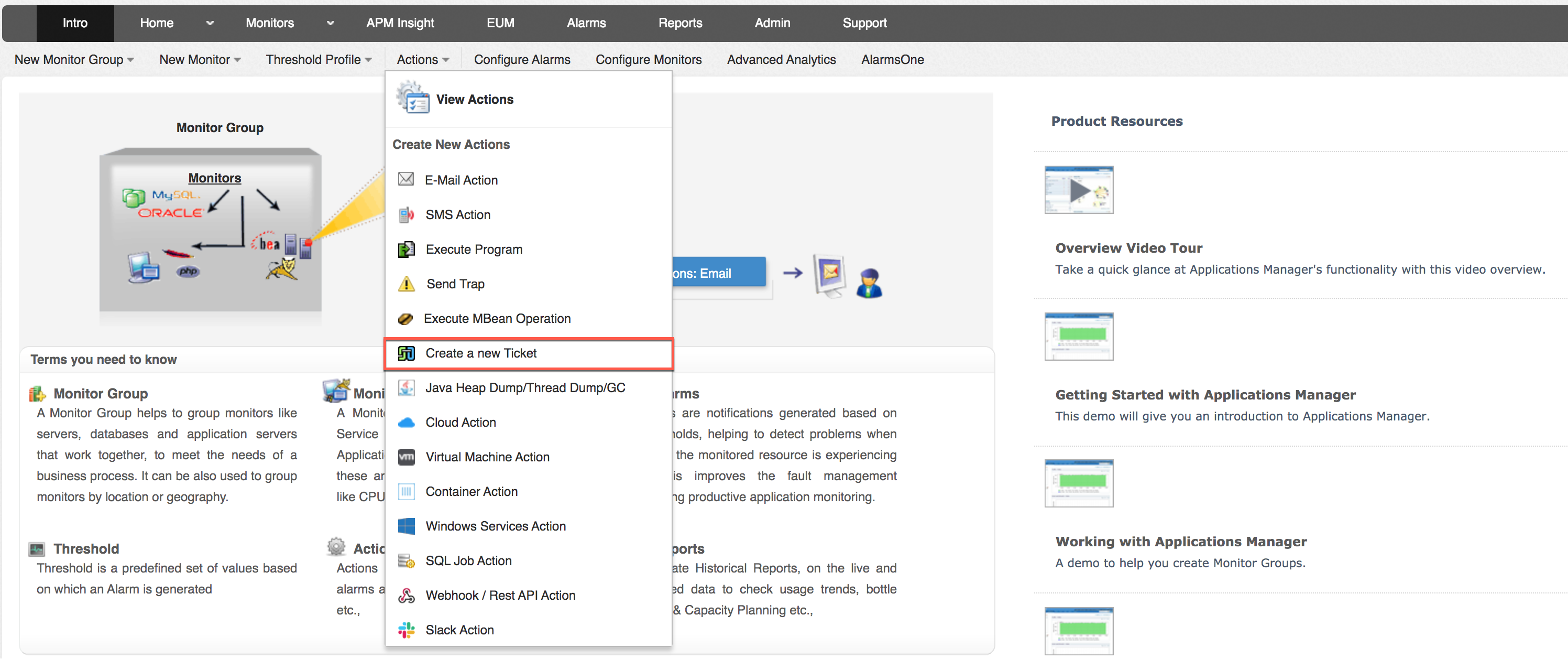Switch to the Alarms tab
Image resolution: width=1568 pixels, height=659 pixels.
pyautogui.click(x=586, y=23)
